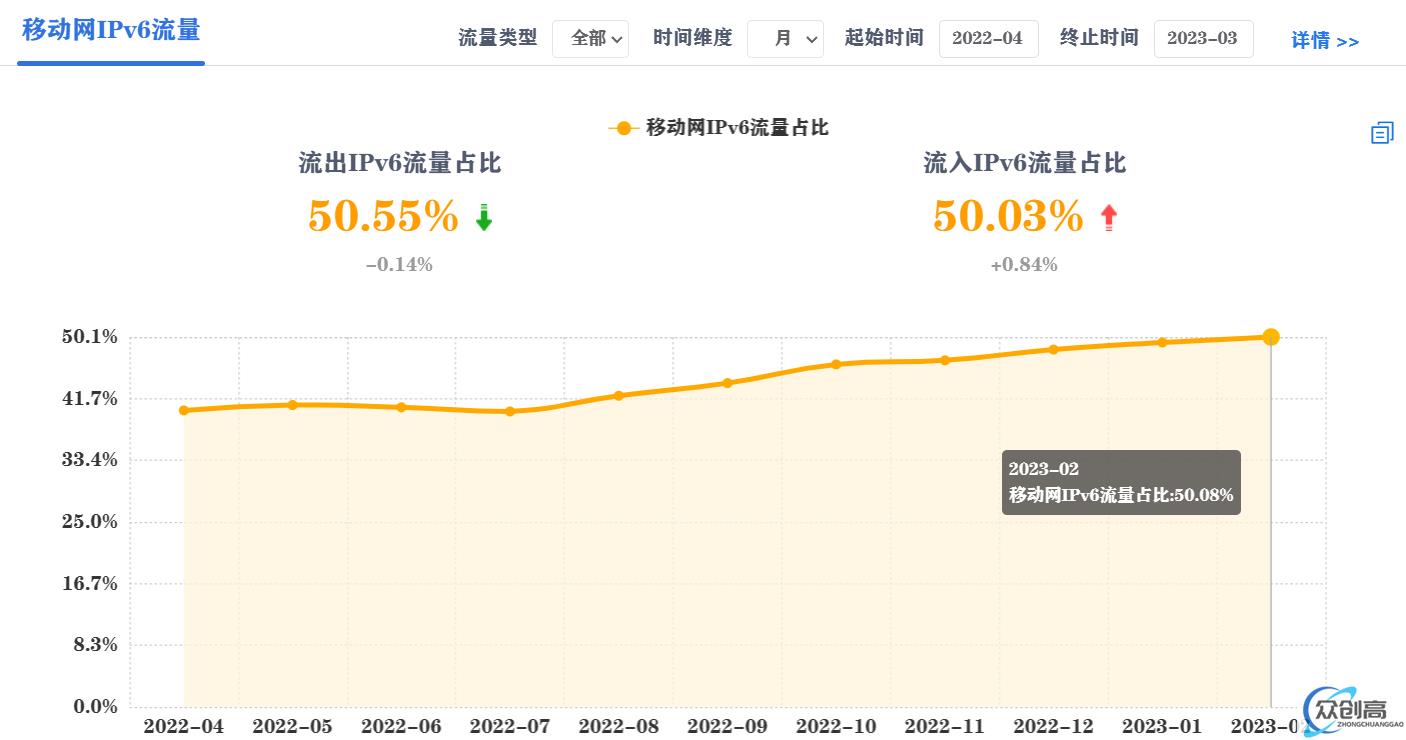Screen dimensions: 1406x740
Task: Select the 2022-07 data point
Action: (x=510, y=411)
